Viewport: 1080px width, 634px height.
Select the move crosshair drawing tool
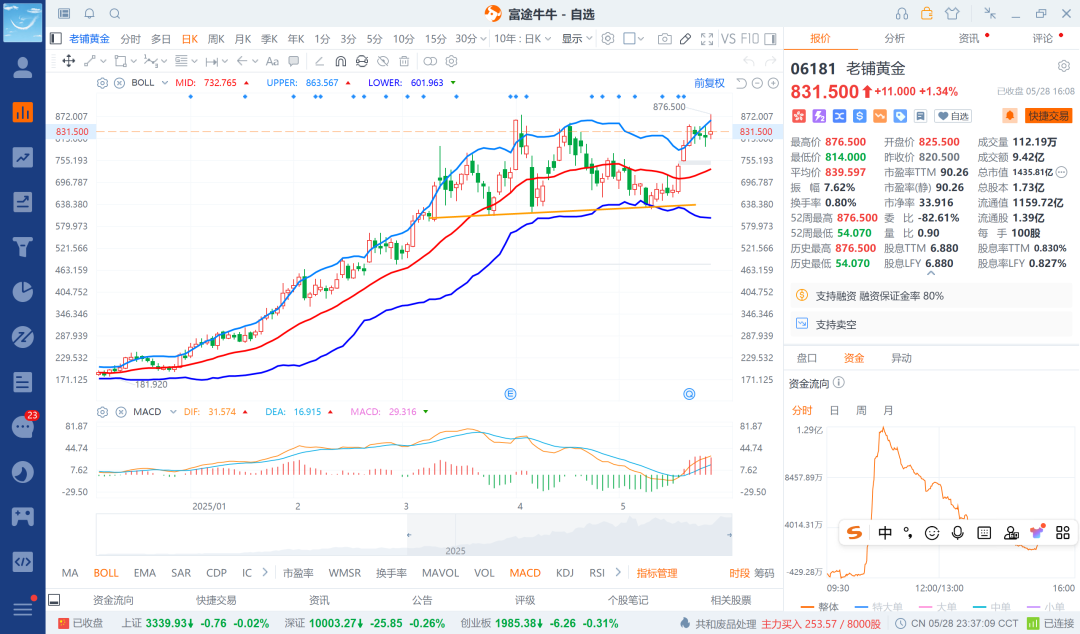[69, 61]
